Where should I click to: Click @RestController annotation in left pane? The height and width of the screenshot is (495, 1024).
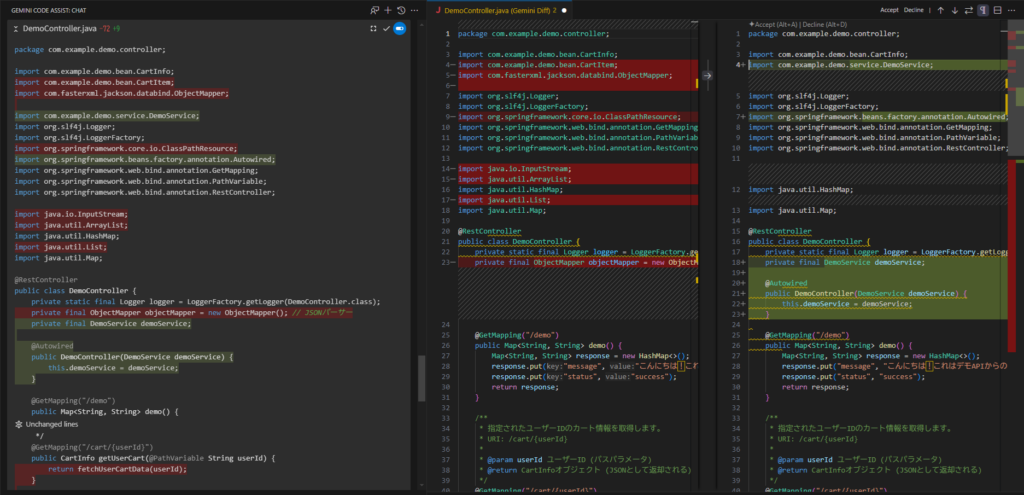tap(490, 231)
